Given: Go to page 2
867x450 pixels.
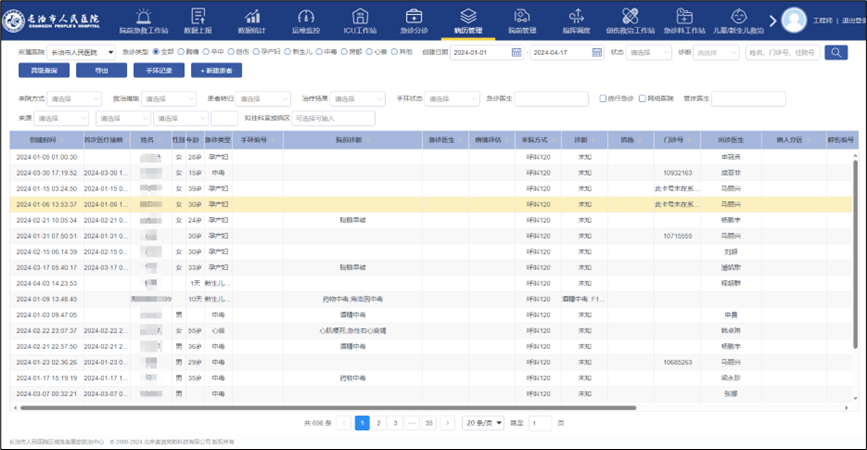Looking at the screenshot, I should point(378,423).
